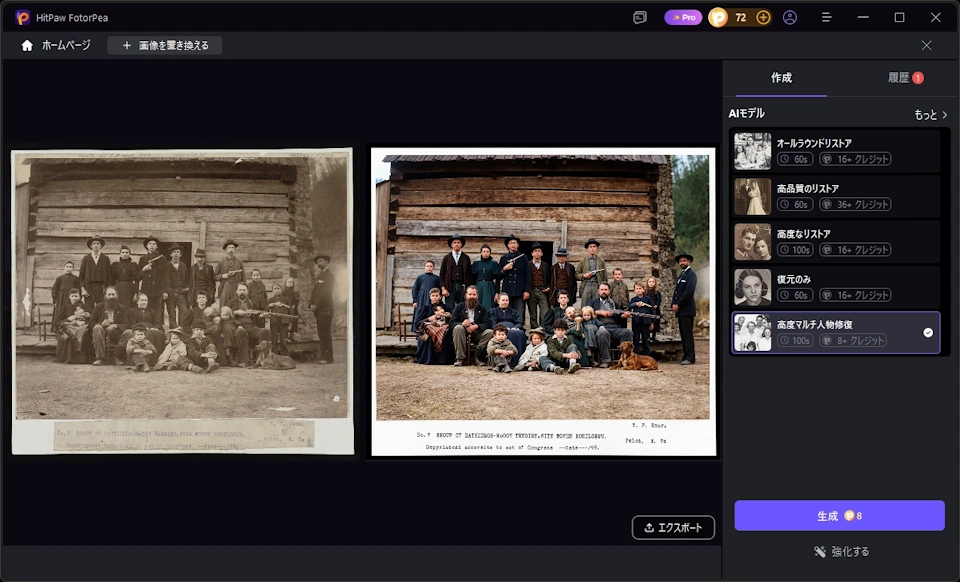
Task: Click the 生成 generate button
Action: tap(839, 515)
